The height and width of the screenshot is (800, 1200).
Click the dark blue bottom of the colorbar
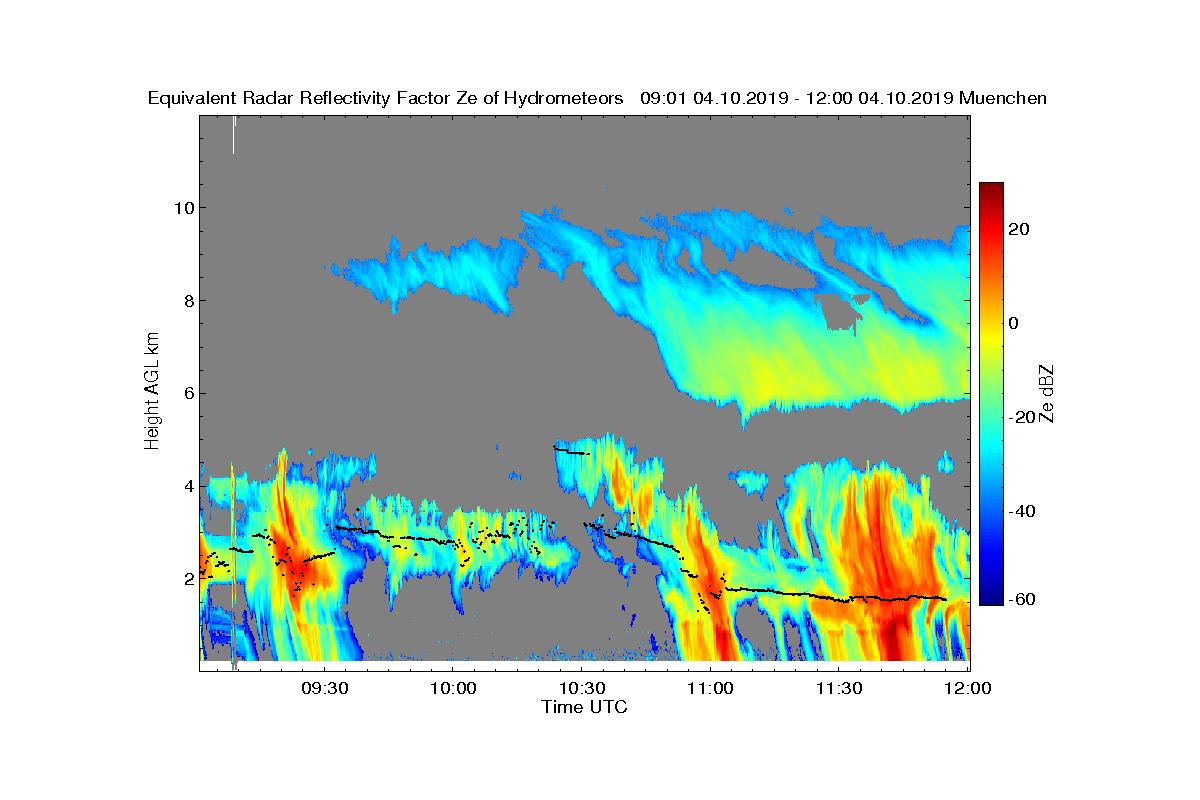pos(991,596)
